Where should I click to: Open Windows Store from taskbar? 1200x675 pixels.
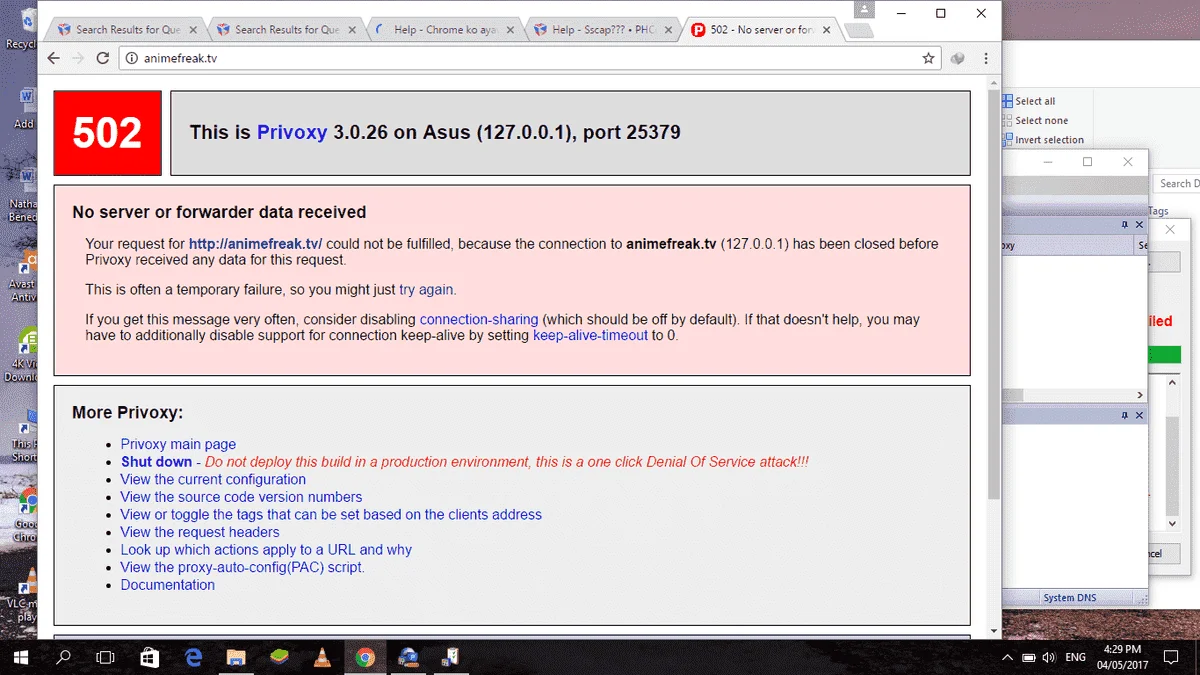(150, 657)
